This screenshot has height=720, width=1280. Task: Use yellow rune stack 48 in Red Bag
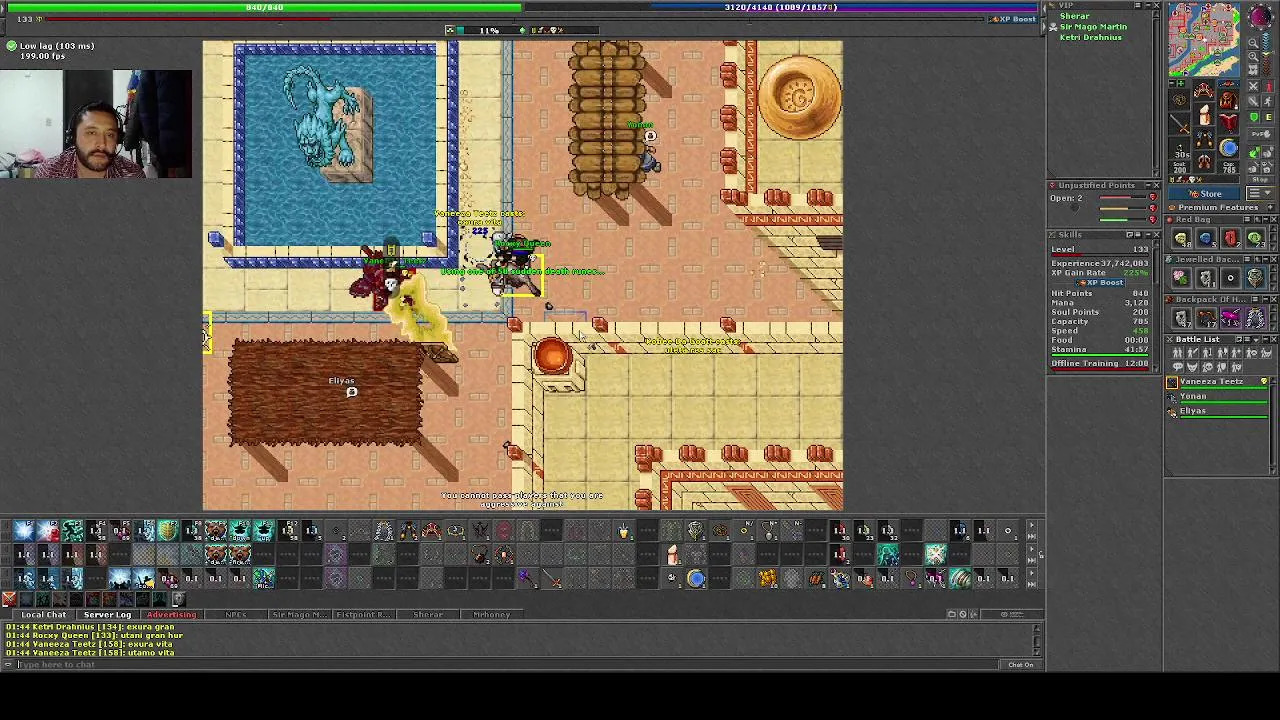click(x=1181, y=238)
